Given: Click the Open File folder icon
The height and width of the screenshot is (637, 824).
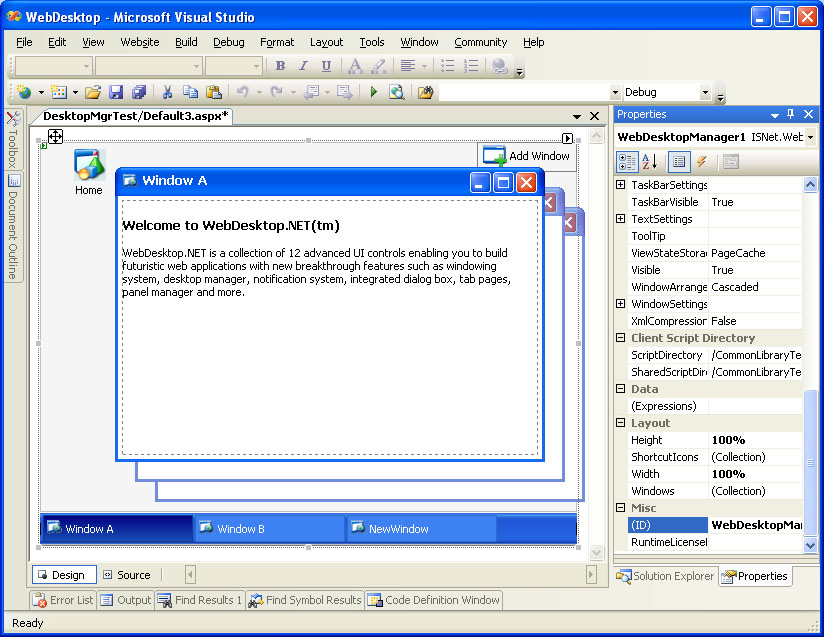Looking at the screenshot, I should pos(92,92).
